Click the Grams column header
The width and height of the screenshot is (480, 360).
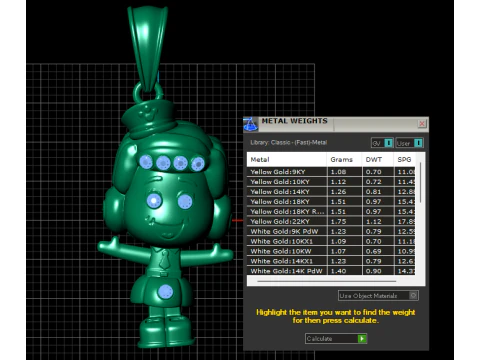[x=344, y=160]
